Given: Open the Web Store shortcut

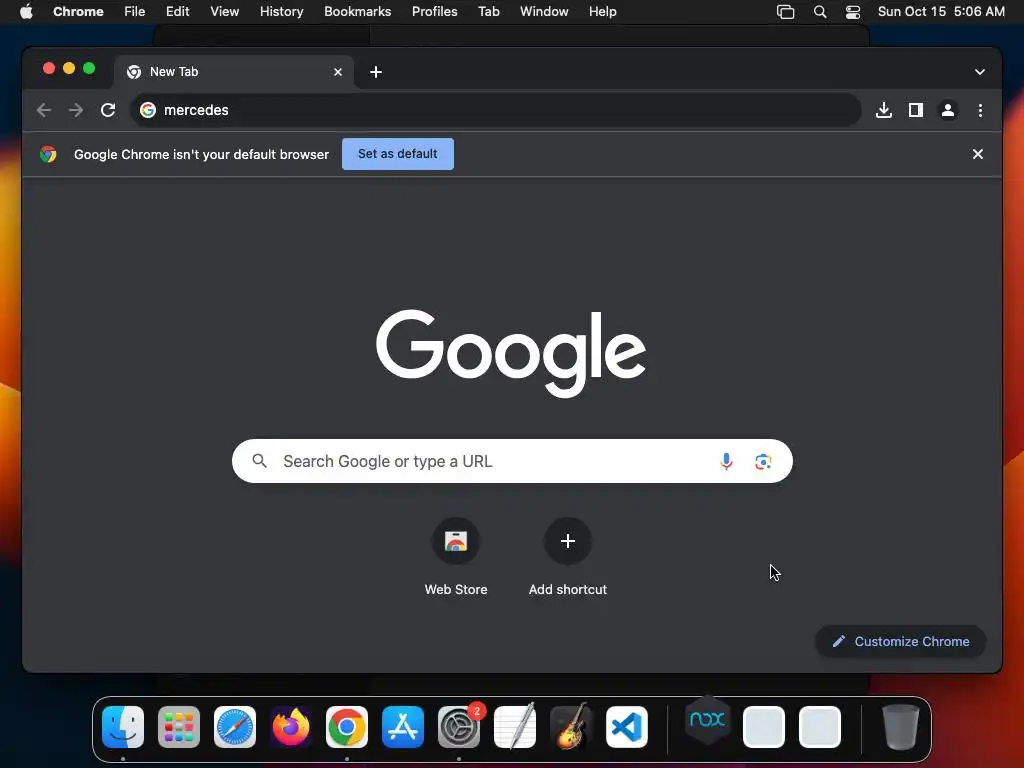Looking at the screenshot, I should point(456,541).
